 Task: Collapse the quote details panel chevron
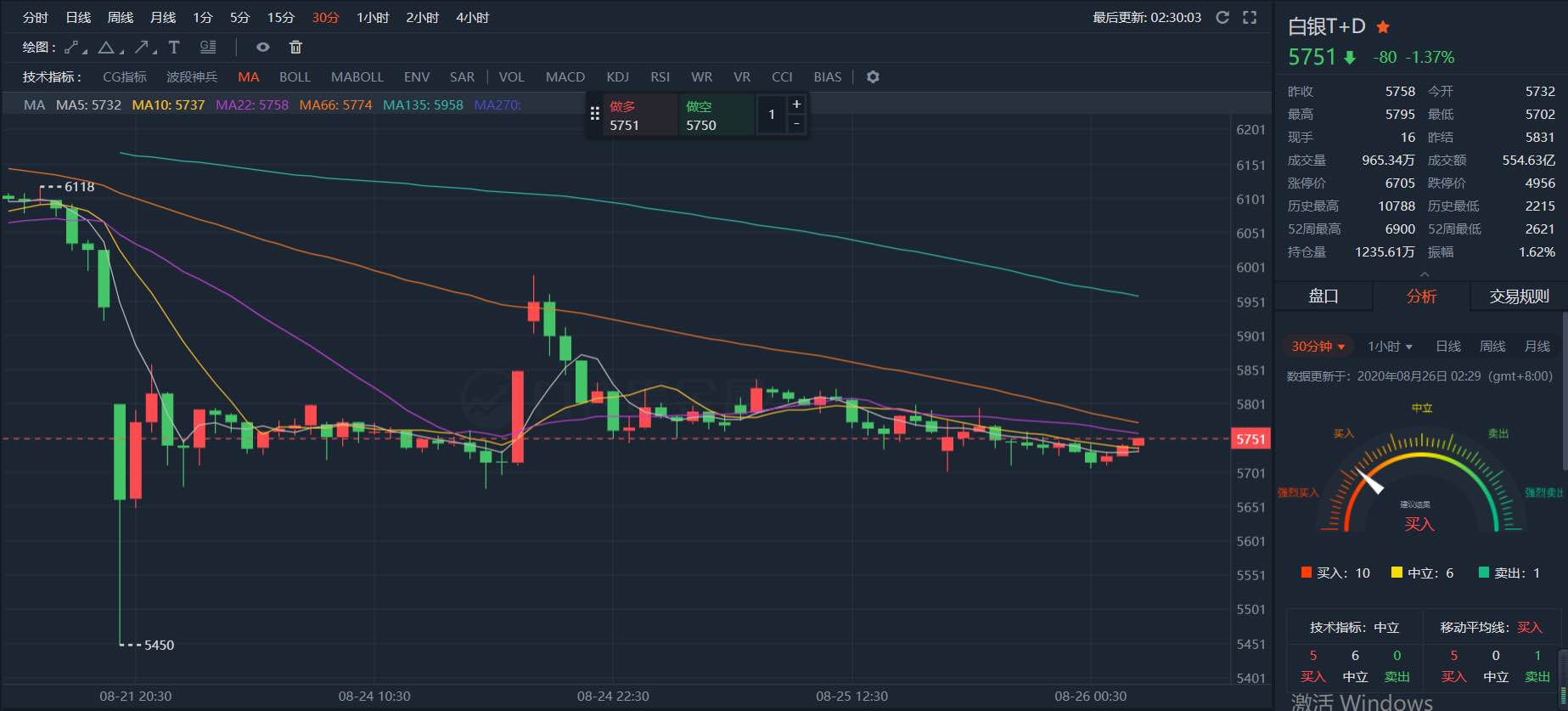(1425, 274)
